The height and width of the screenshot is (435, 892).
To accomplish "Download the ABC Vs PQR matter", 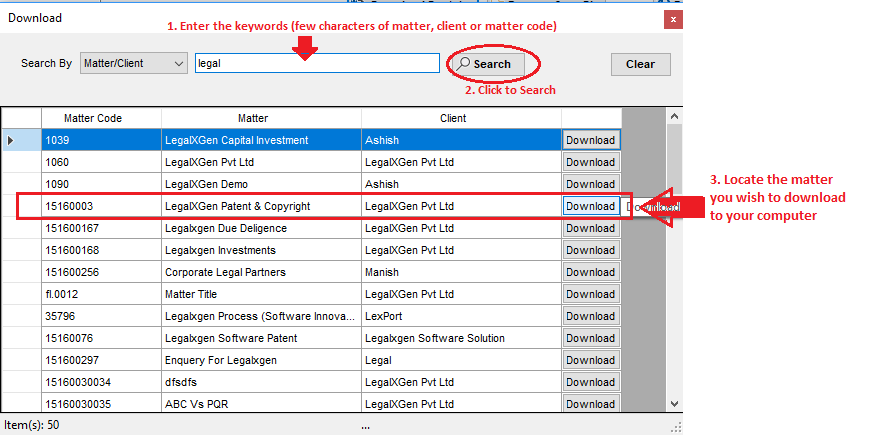I will coord(590,404).
